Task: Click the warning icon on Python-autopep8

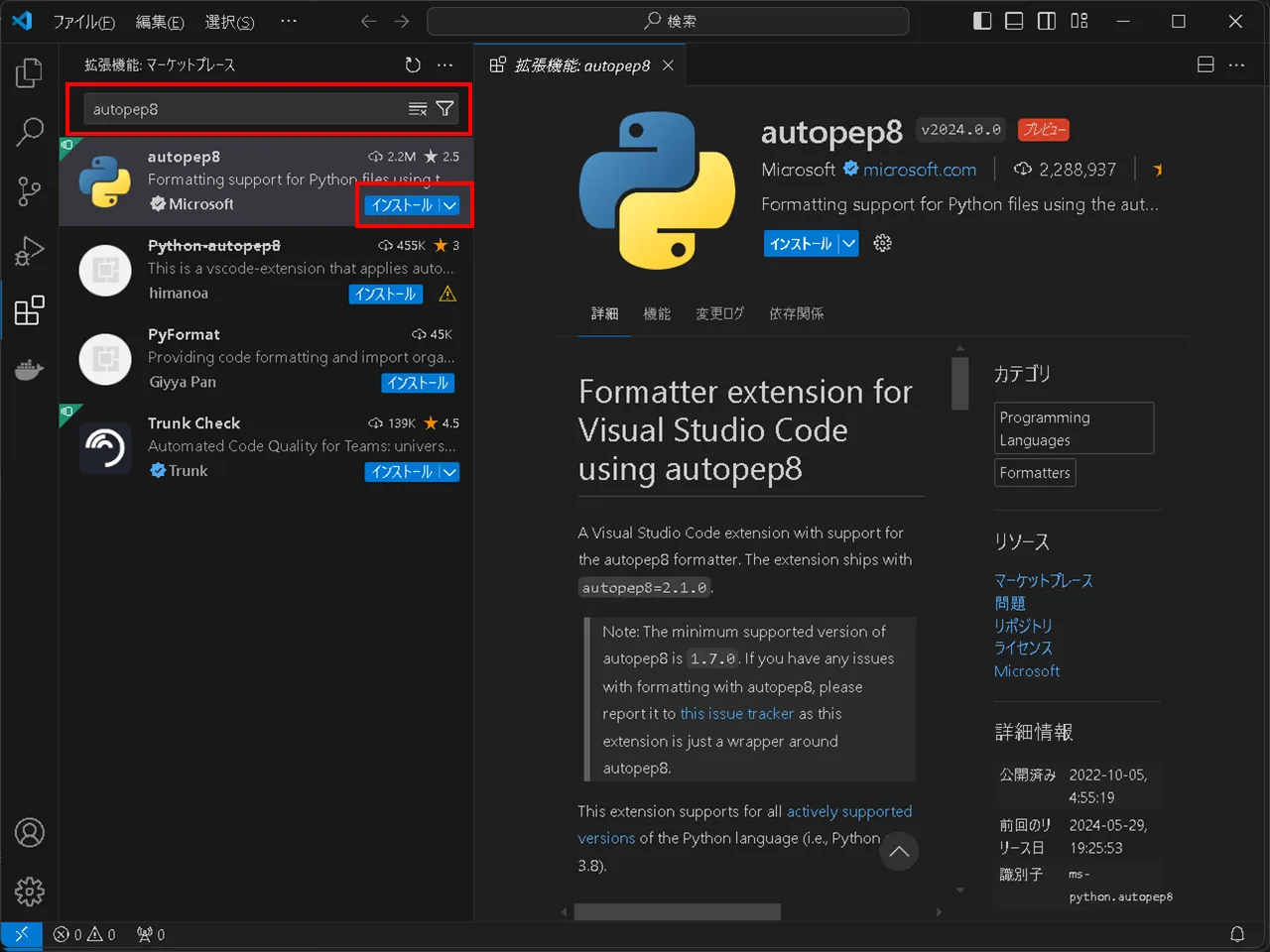Action: click(447, 294)
